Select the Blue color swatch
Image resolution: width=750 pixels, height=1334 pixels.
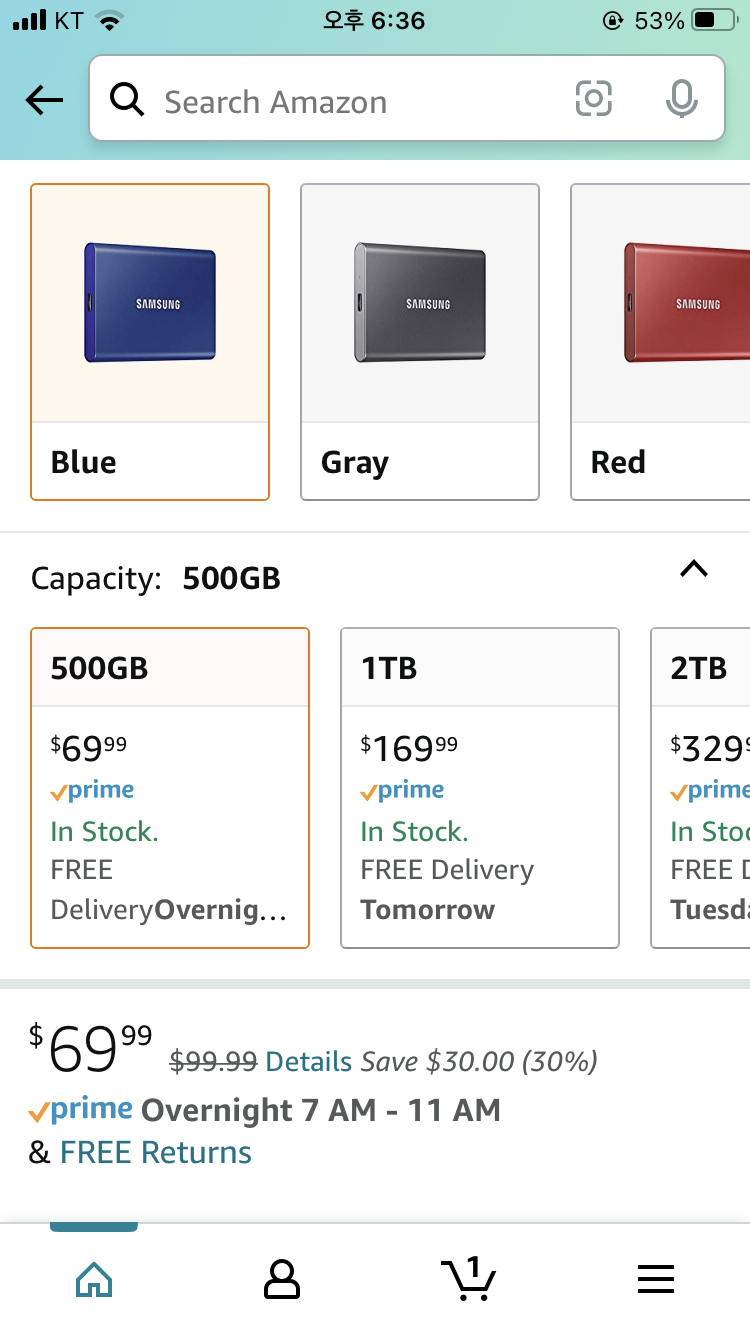coord(150,342)
